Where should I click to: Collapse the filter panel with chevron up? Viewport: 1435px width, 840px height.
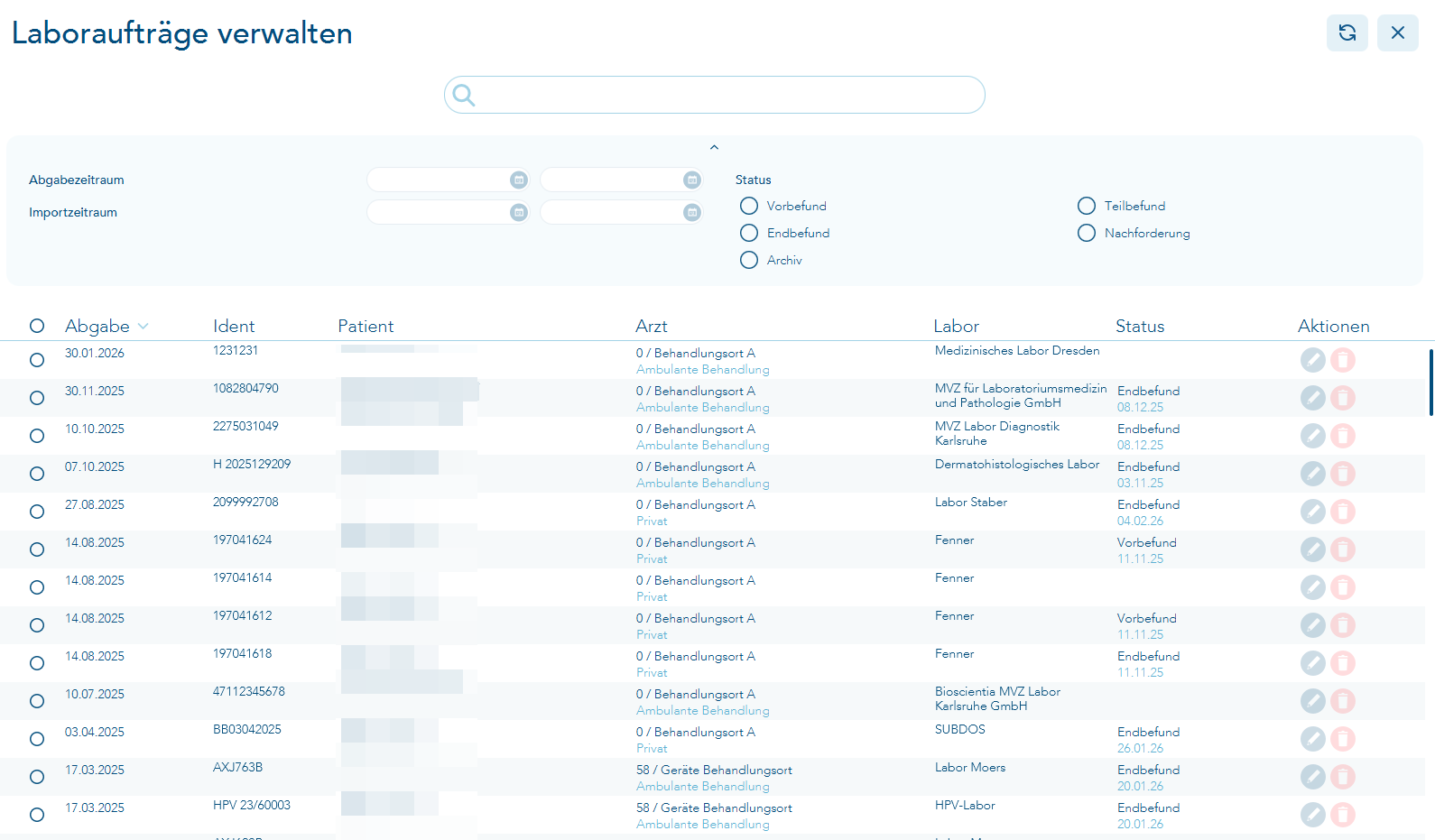tap(714, 147)
